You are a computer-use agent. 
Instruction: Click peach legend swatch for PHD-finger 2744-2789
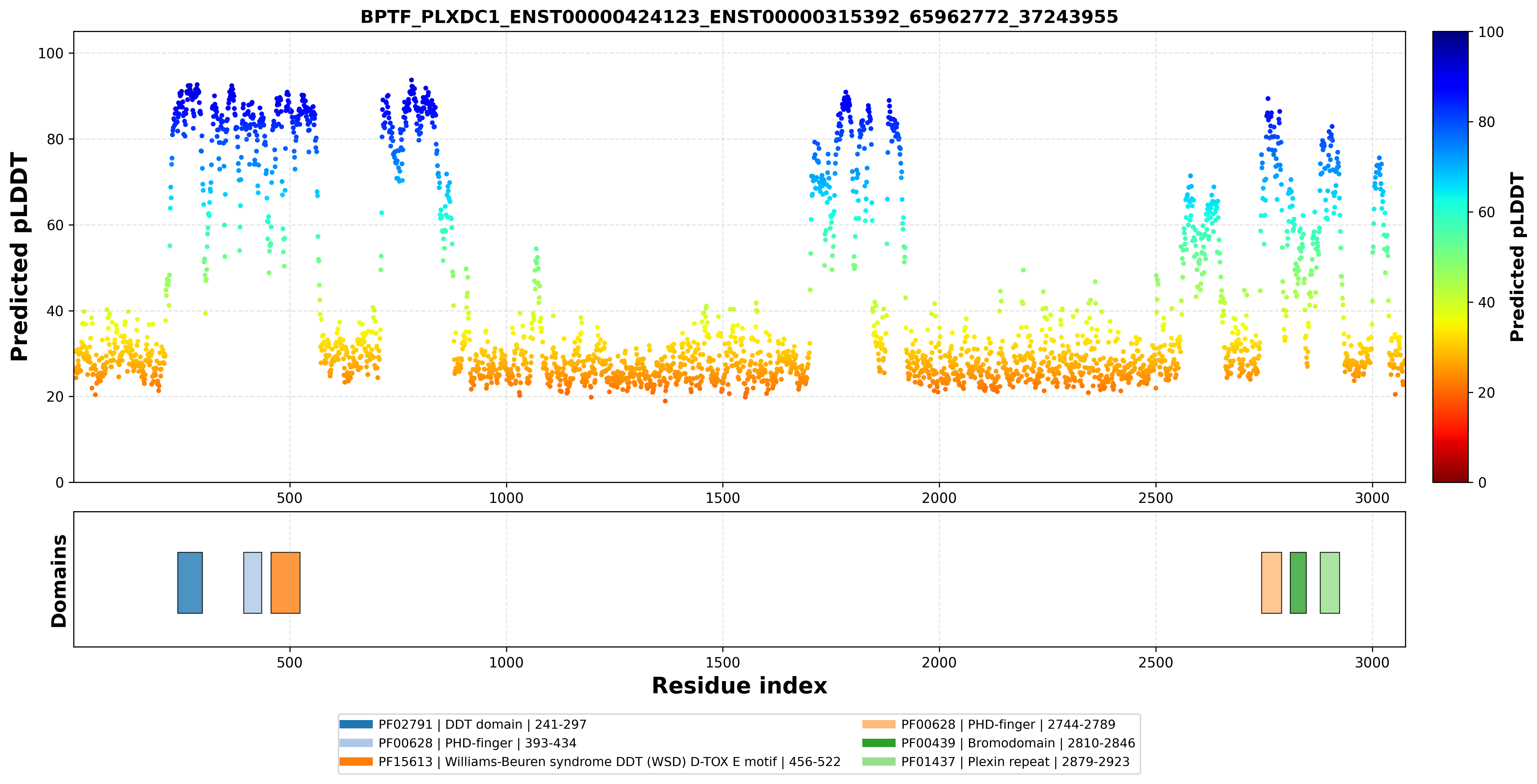pyautogui.click(x=879, y=724)
